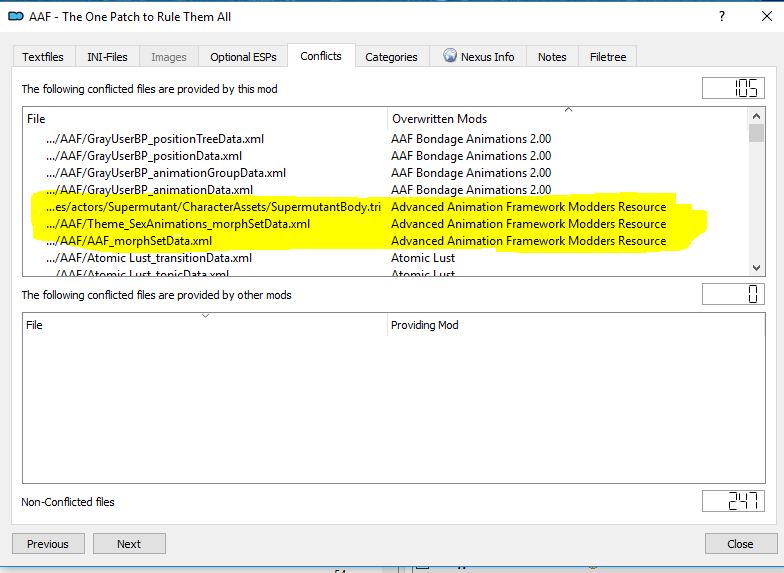This screenshot has width=784, height=573.
Task: Click the Close button
Action: [740, 544]
